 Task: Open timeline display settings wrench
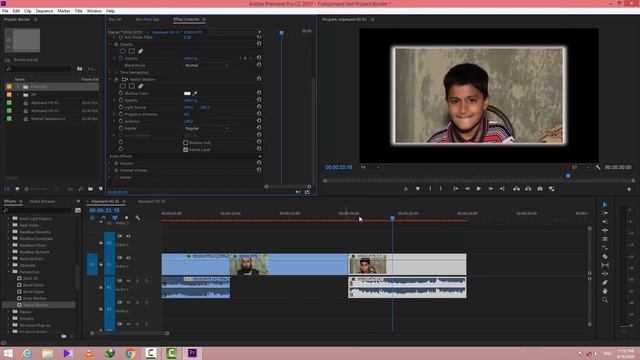138,218
